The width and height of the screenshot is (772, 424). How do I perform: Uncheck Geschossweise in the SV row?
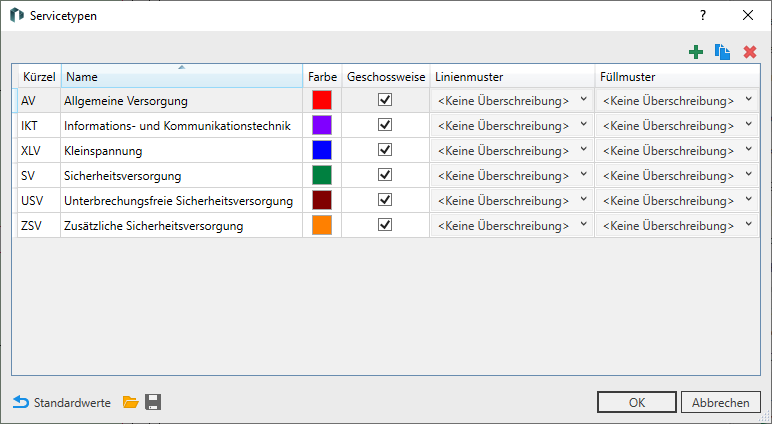pos(385,175)
